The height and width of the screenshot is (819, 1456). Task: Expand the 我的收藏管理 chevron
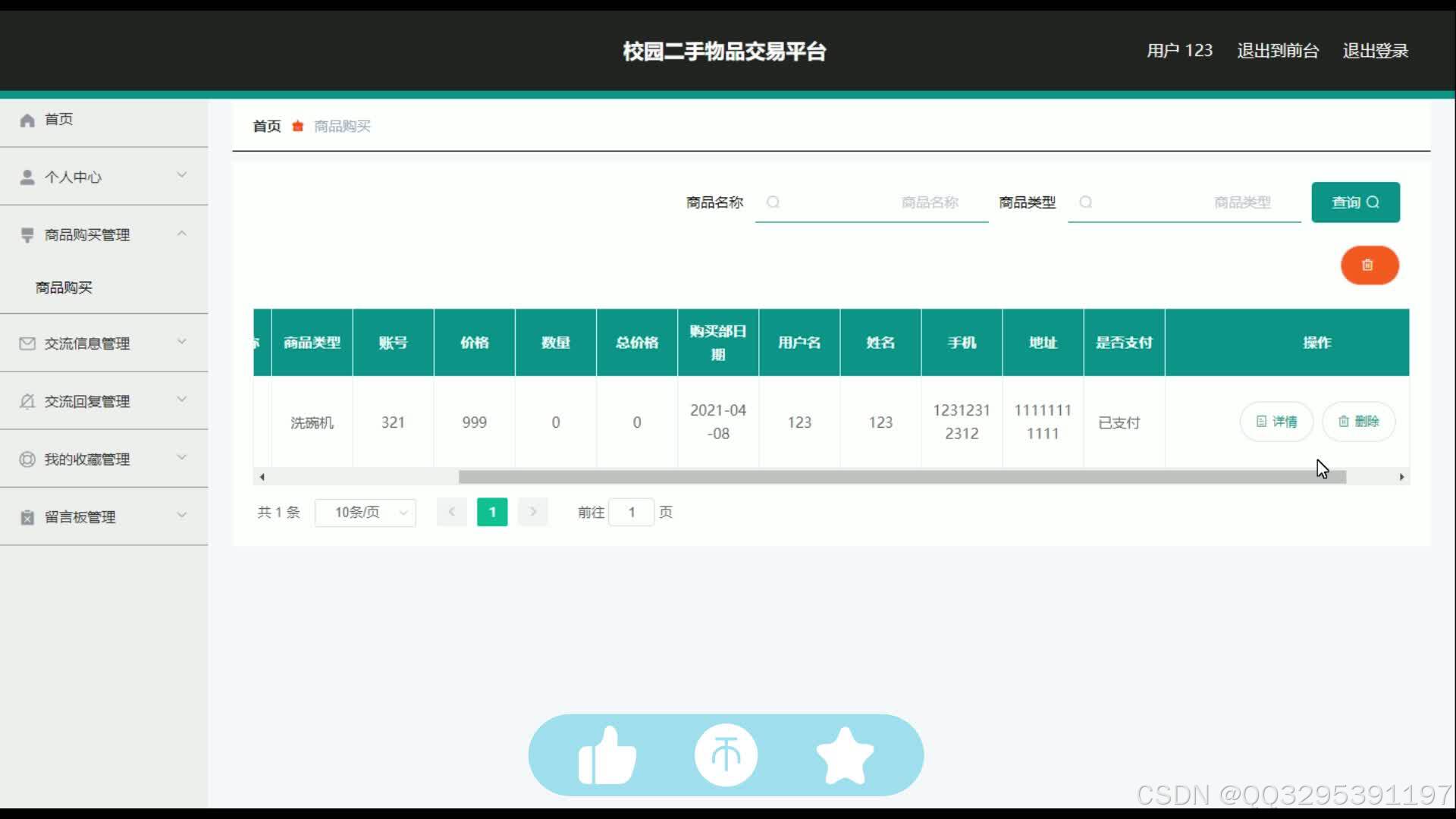(x=182, y=457)
